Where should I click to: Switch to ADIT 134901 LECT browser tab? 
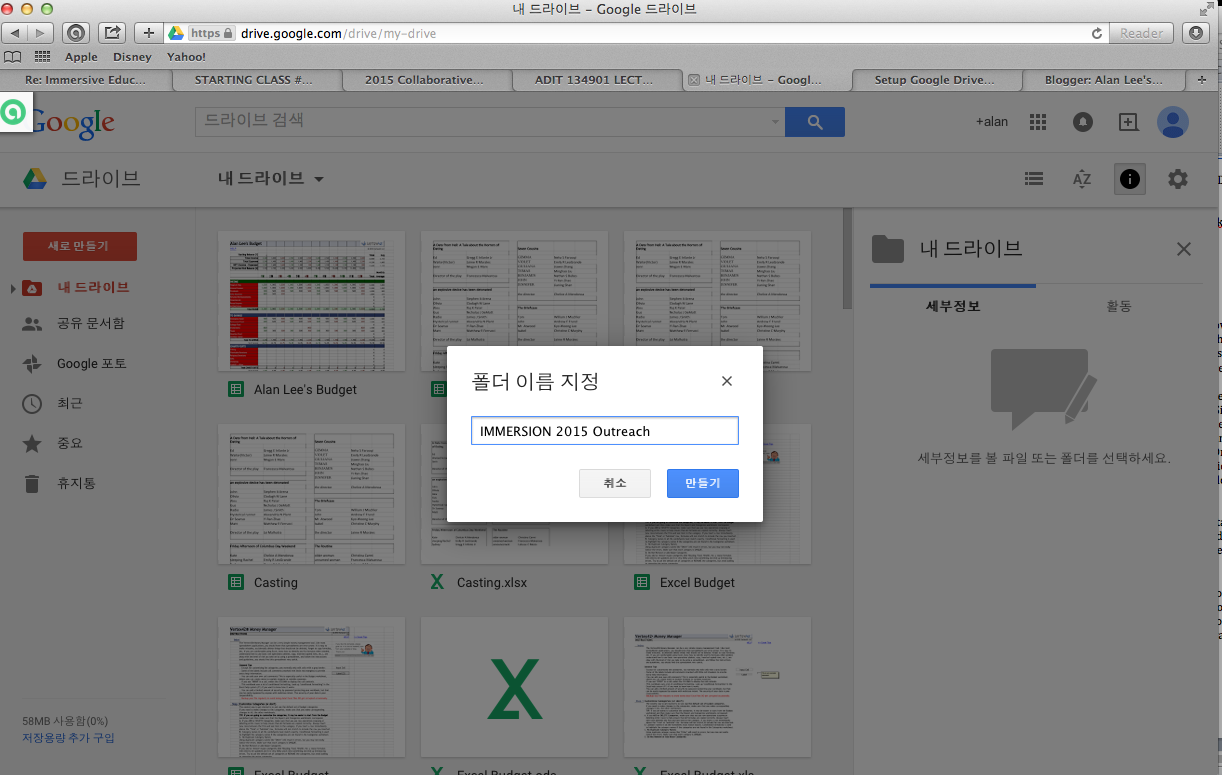tap(596, 80)
